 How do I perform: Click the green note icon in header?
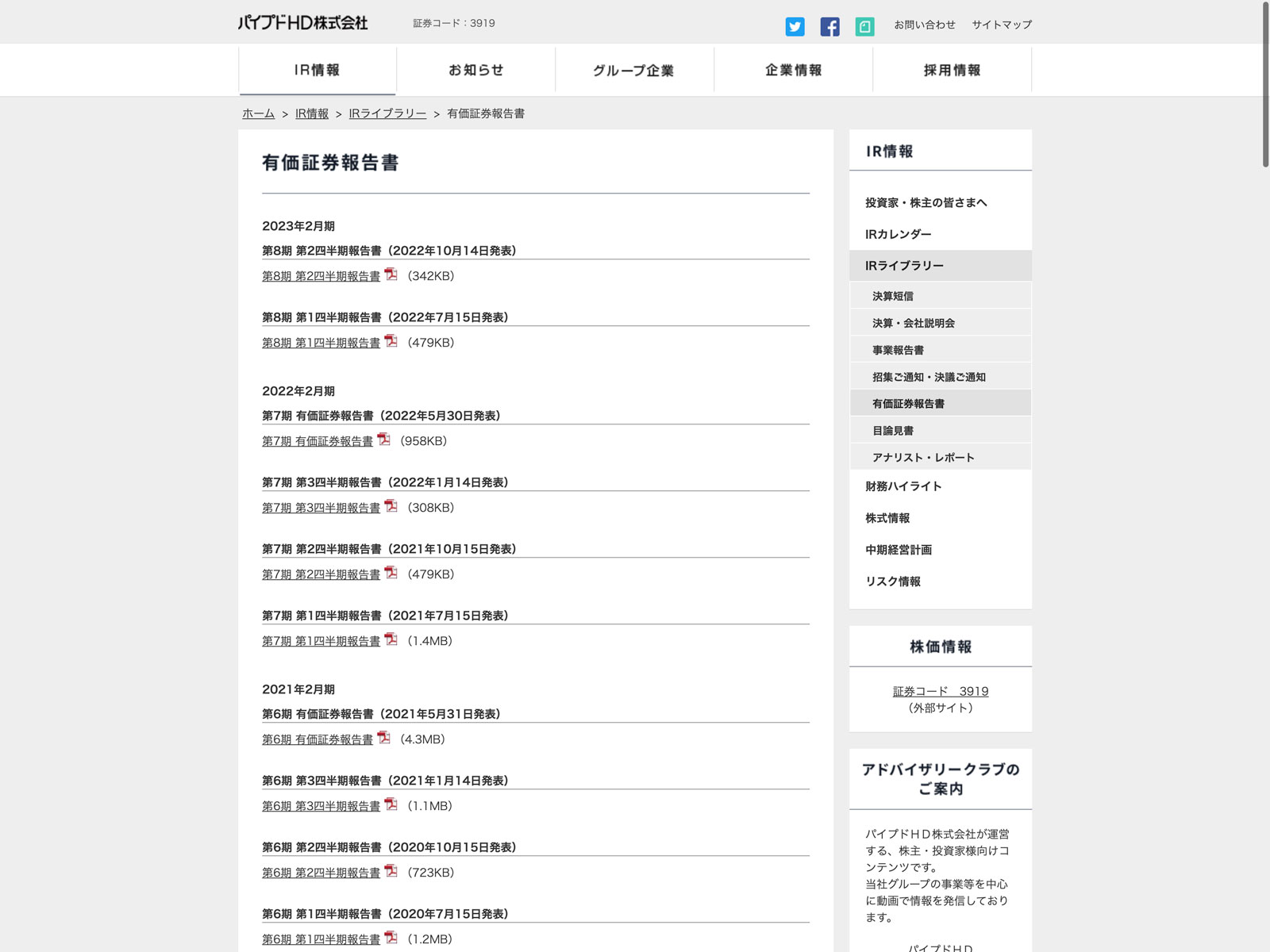click(x=864, y=26)
